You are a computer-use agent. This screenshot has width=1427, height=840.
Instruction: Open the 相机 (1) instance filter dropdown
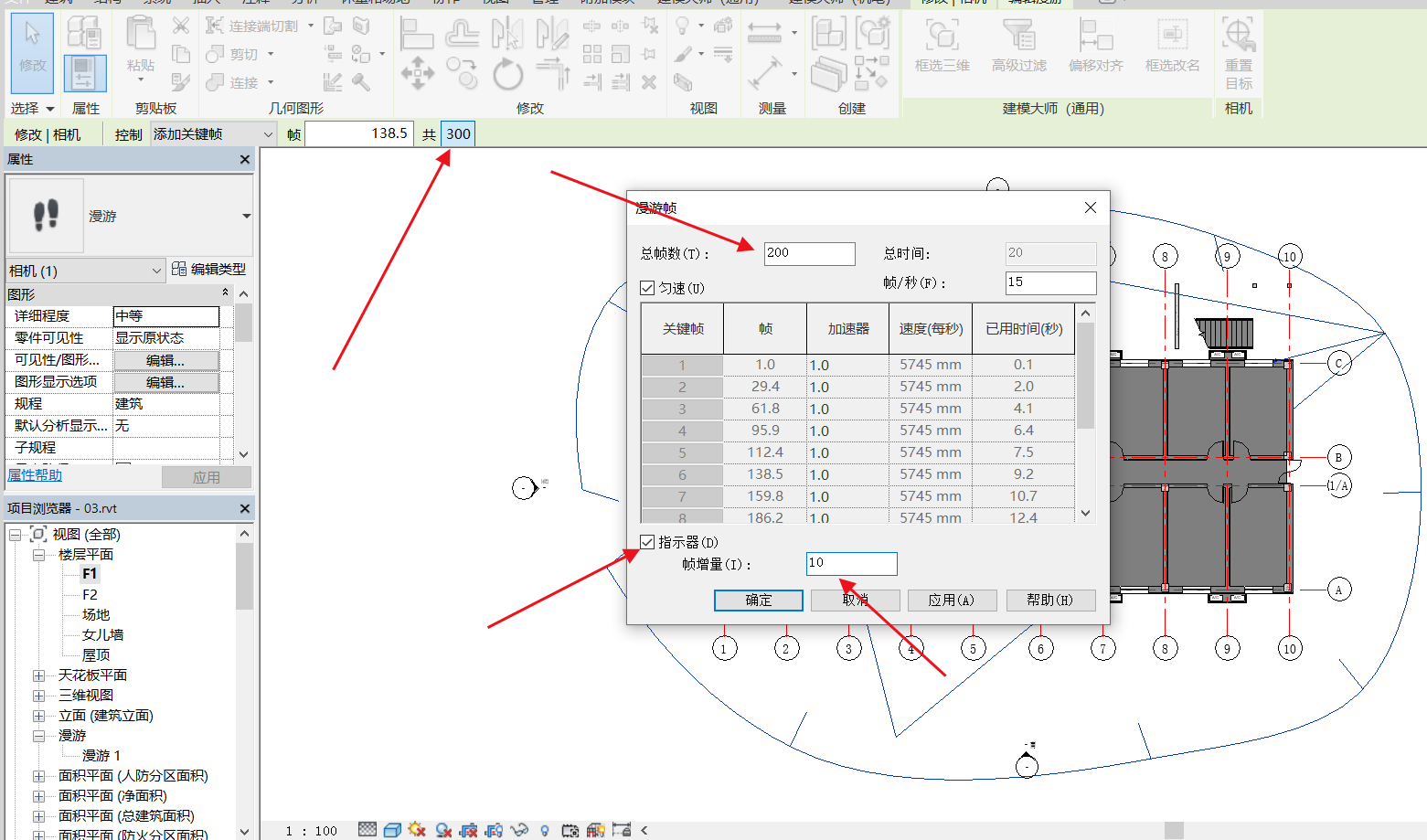pos(156,271)
